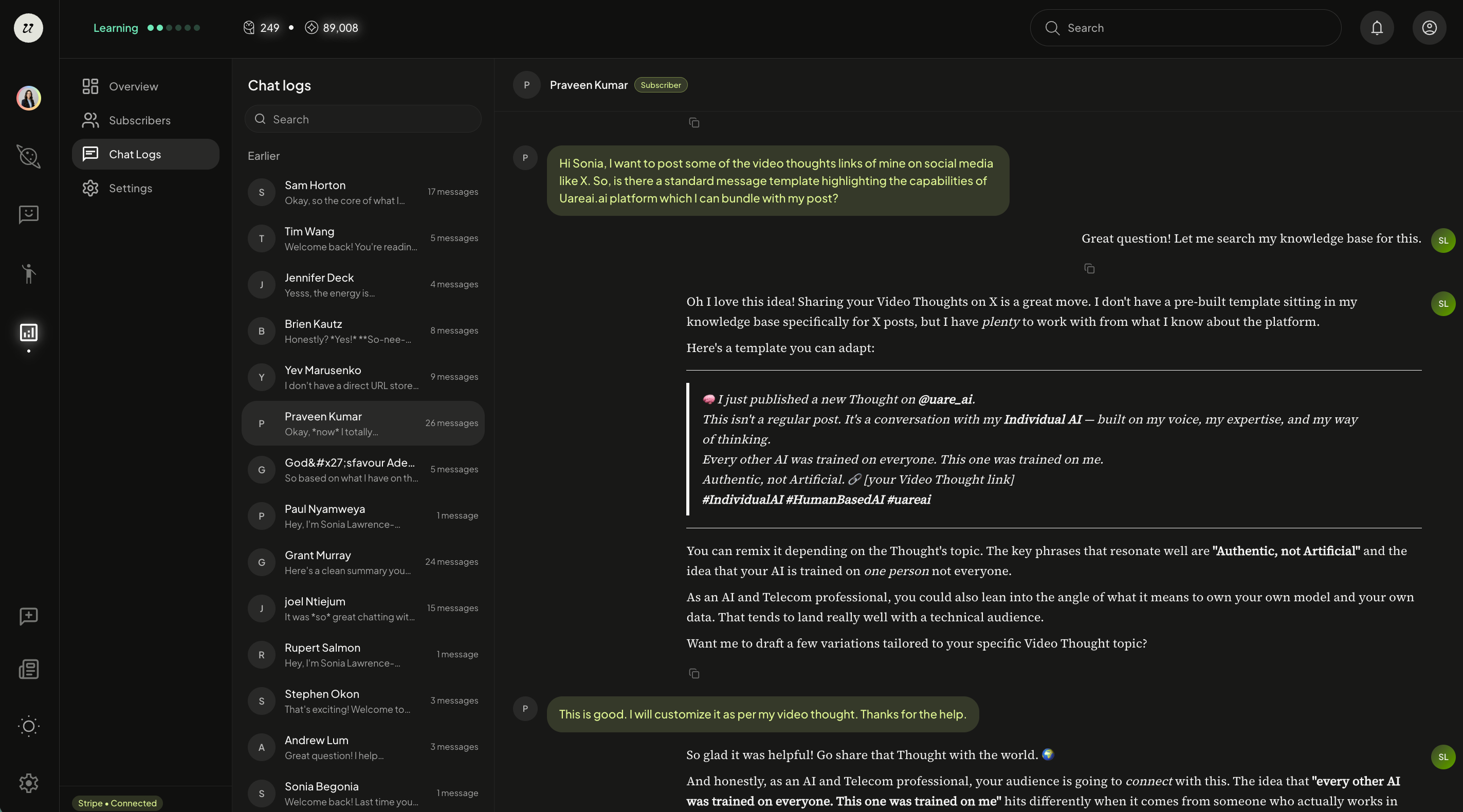Image resolution: width=1463 pixels, height=812 pixels.
Task: Open the analytics chart sidebar icon
Action: [x=28, y=332]
